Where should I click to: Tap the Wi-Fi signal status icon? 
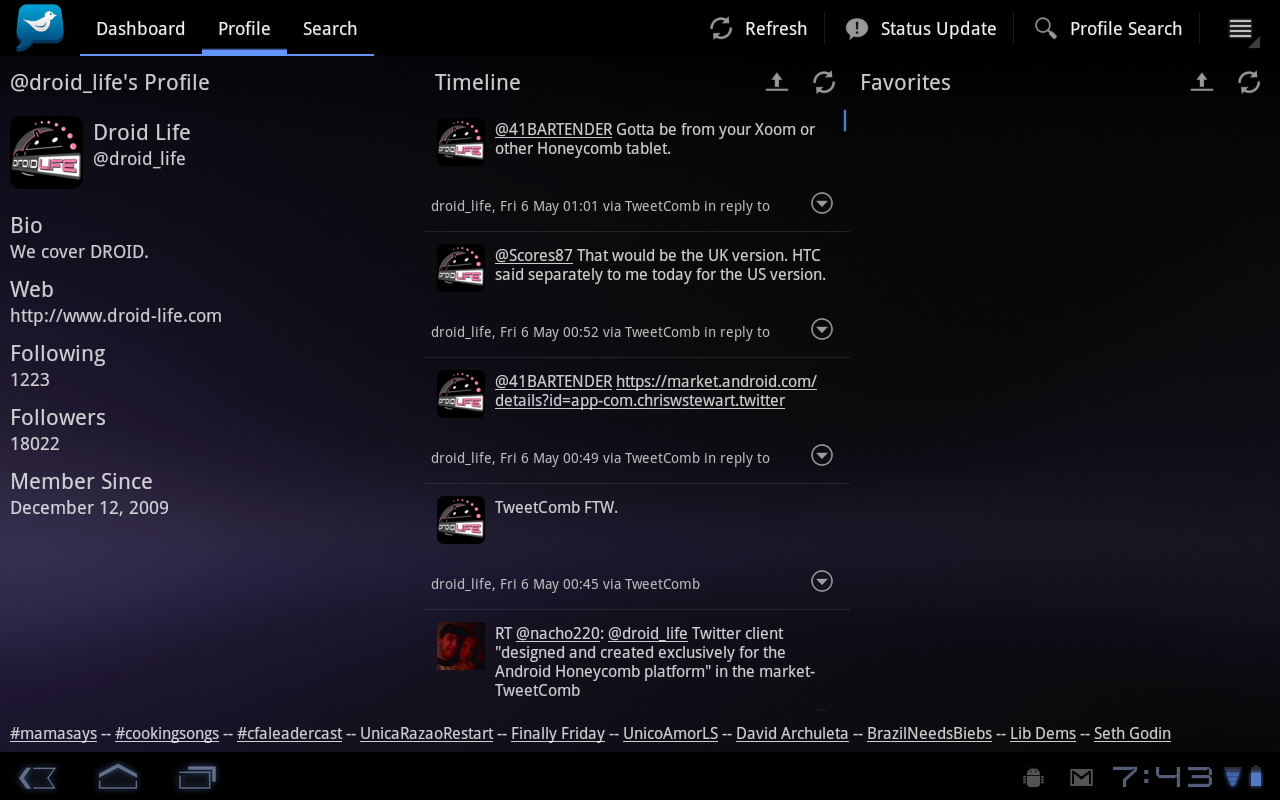(x=1232, y=777)
